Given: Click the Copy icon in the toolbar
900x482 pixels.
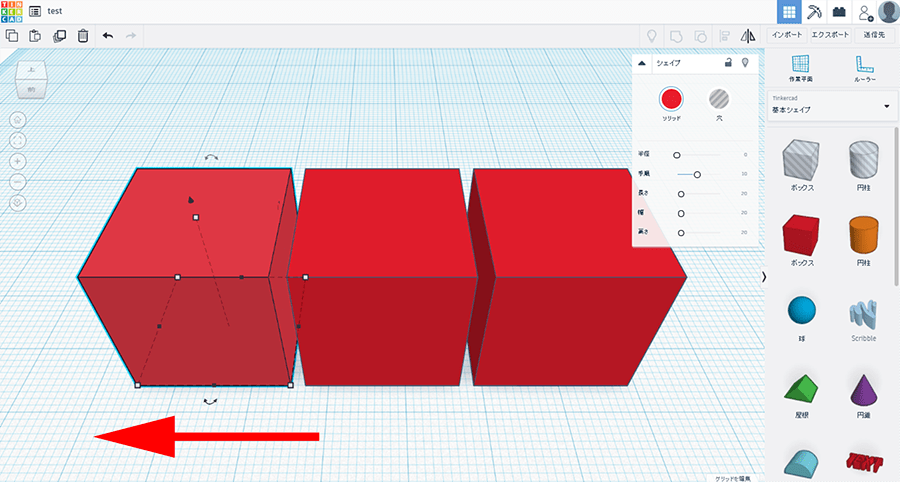Looking at the screenshot, I should 12,36.
